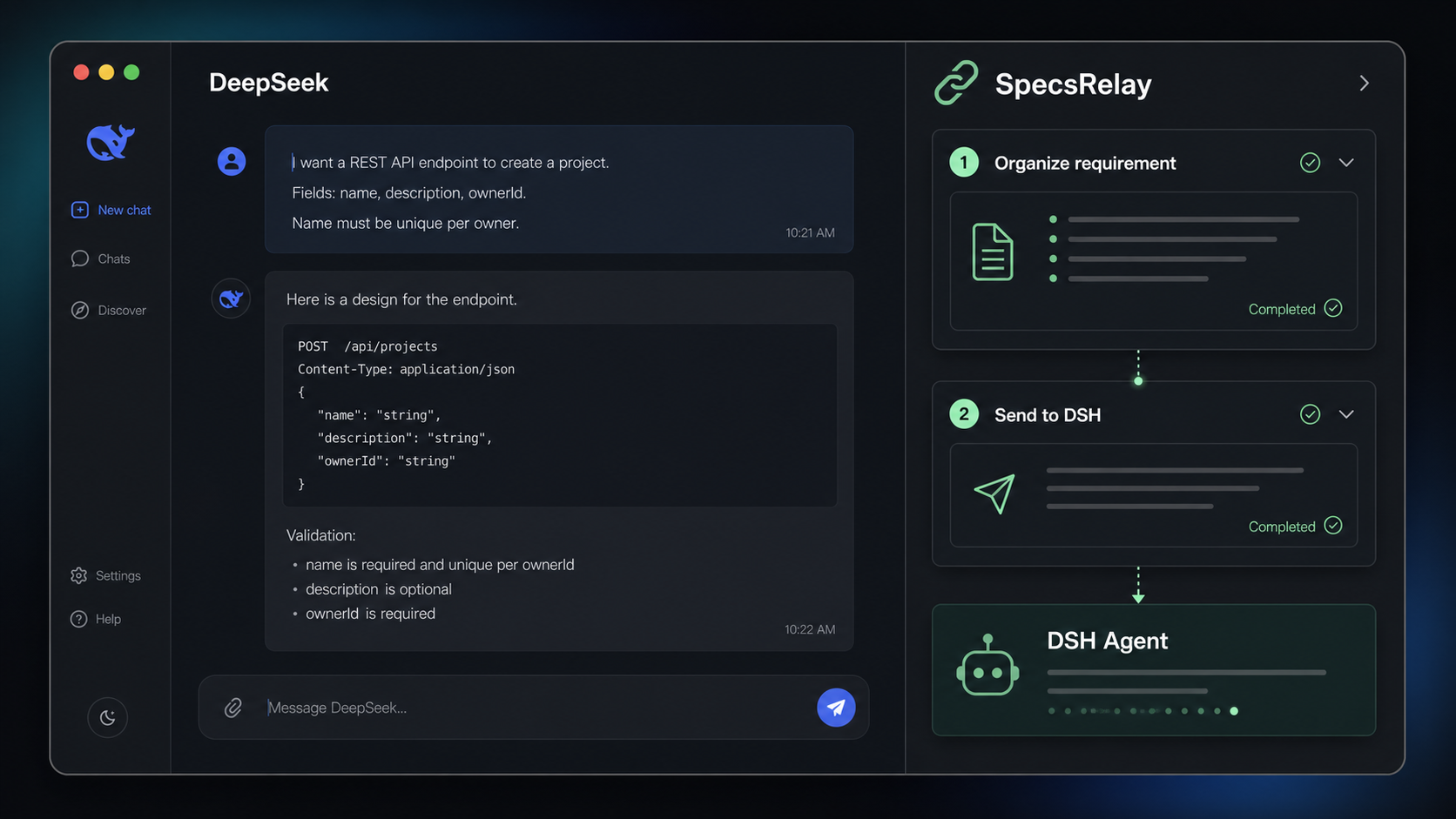Viewport: 1456px width, 819px height.
Task: Click Completed status in Send to DSH card
Action: tap(1295, 527)
